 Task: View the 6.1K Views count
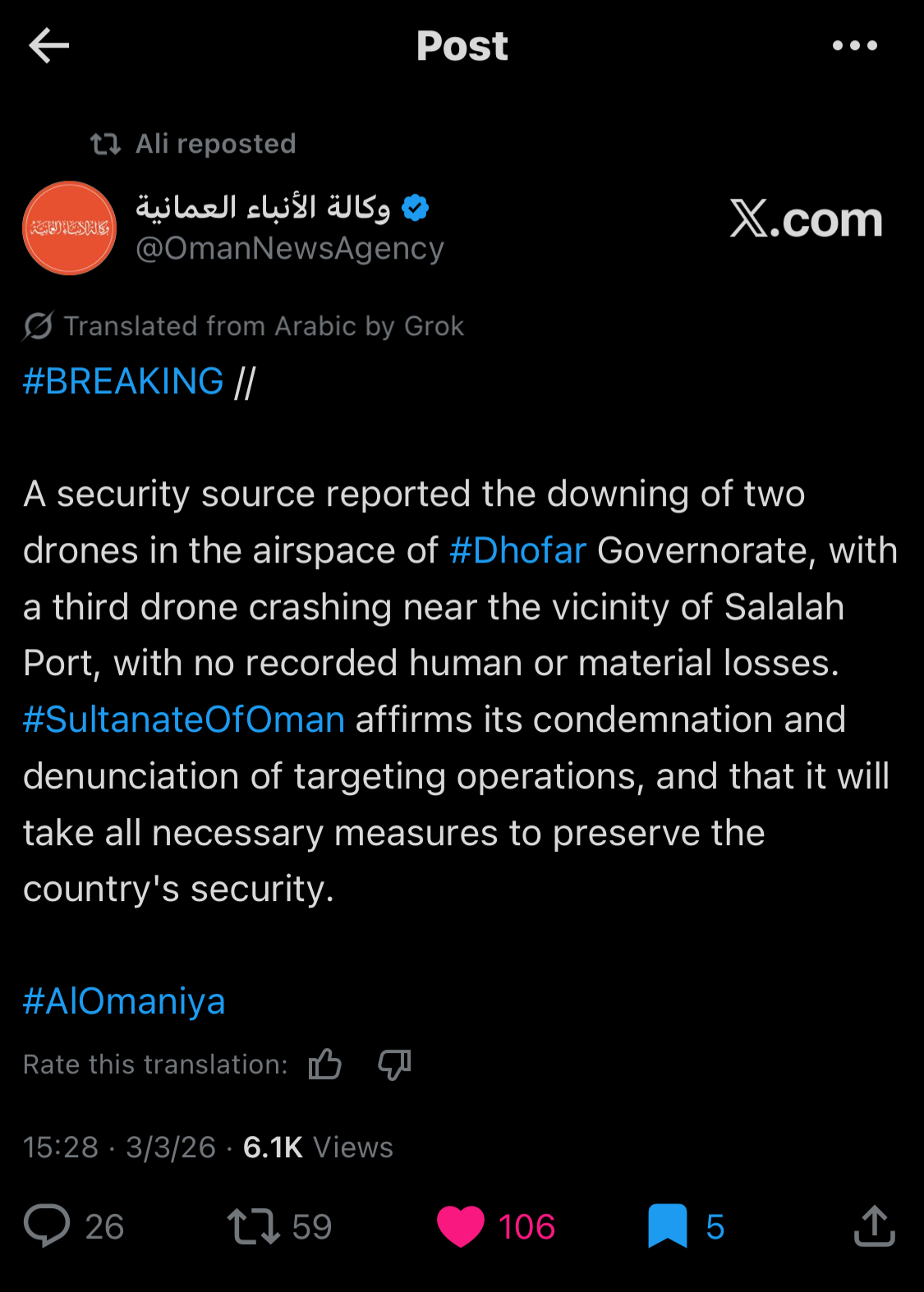point(318,1147)
